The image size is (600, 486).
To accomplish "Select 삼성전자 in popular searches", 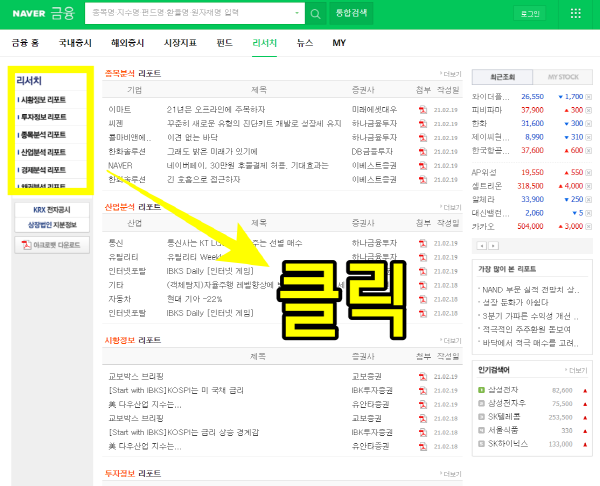I will coord(503,390).
